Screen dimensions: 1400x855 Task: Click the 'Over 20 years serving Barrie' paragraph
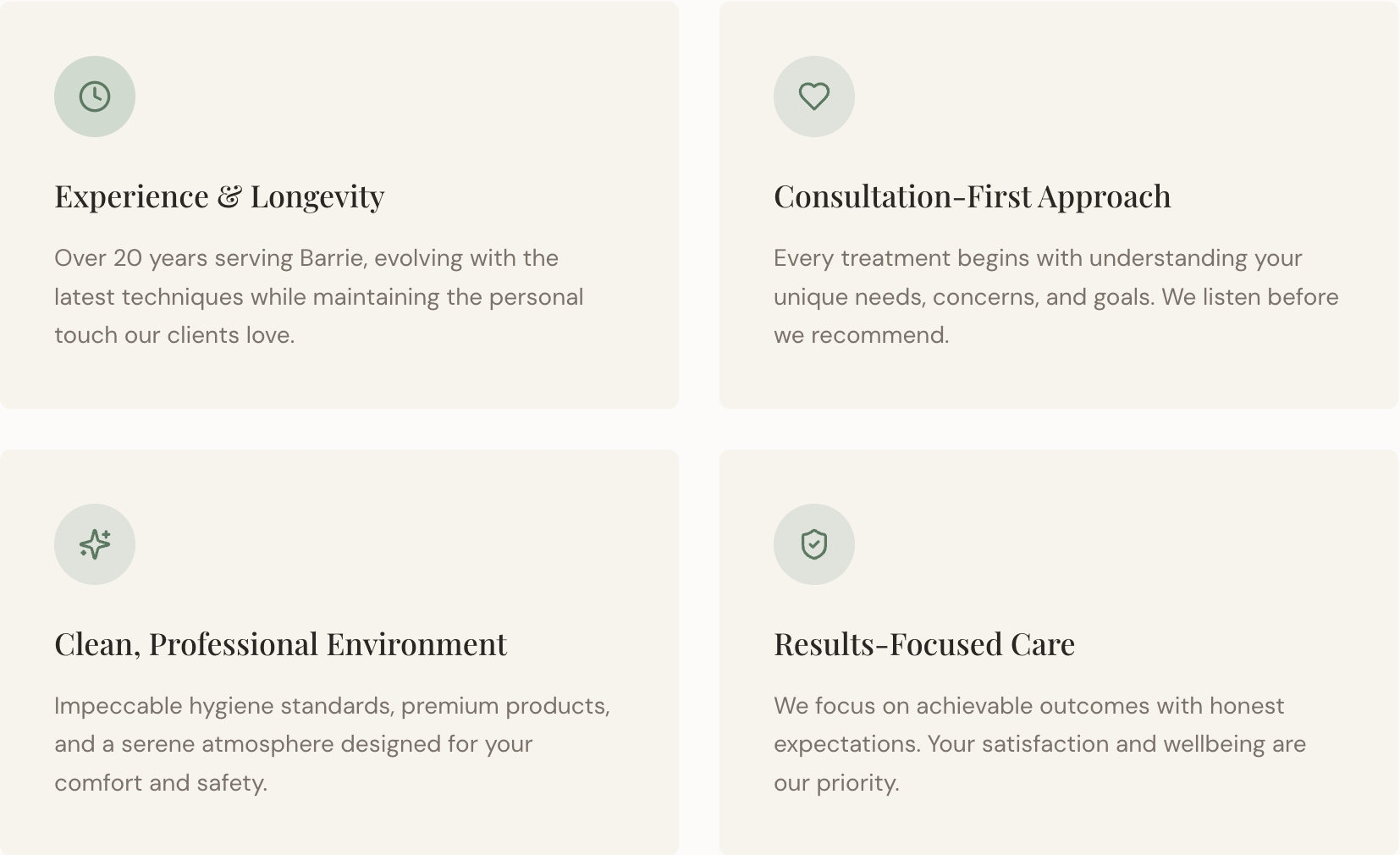pos(318,296)
